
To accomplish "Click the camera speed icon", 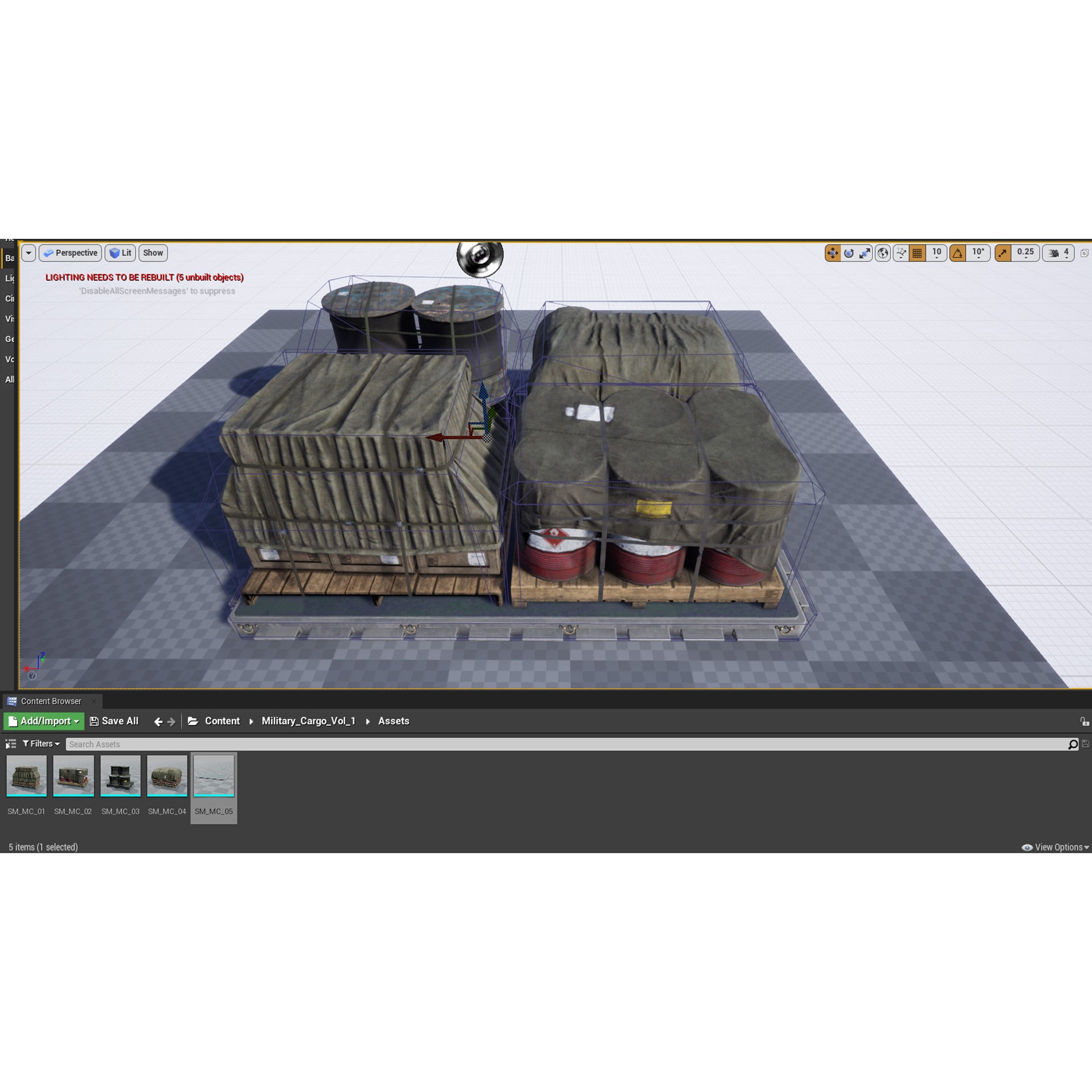I will (x=1052, y=253).
